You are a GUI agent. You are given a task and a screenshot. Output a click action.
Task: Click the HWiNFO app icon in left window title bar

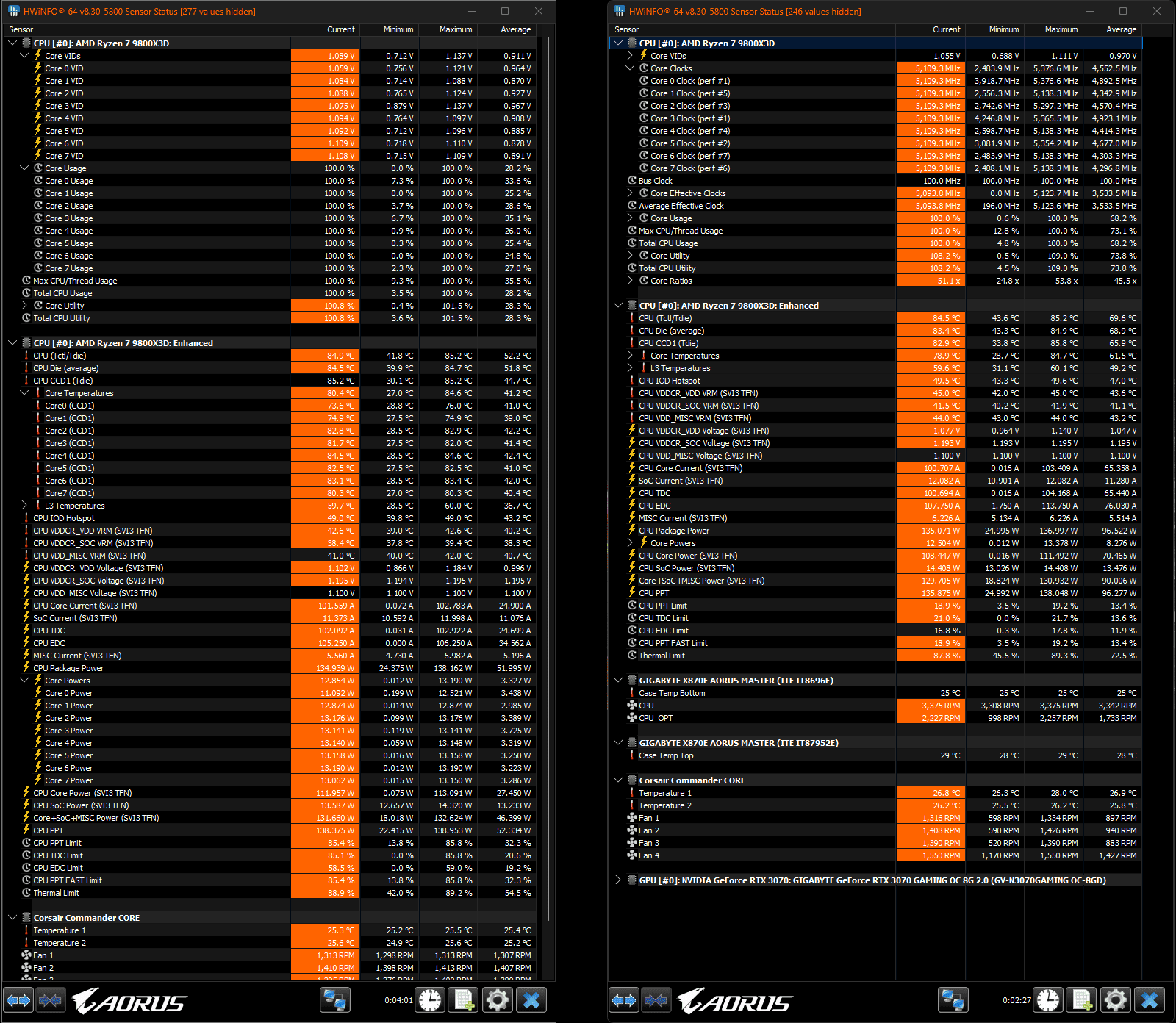click(14, 11)
